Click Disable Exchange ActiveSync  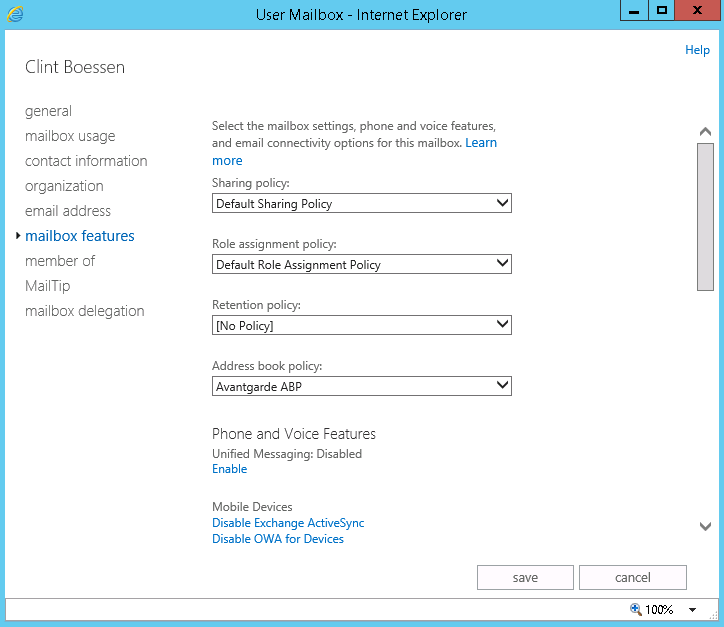tap(288, 523)
